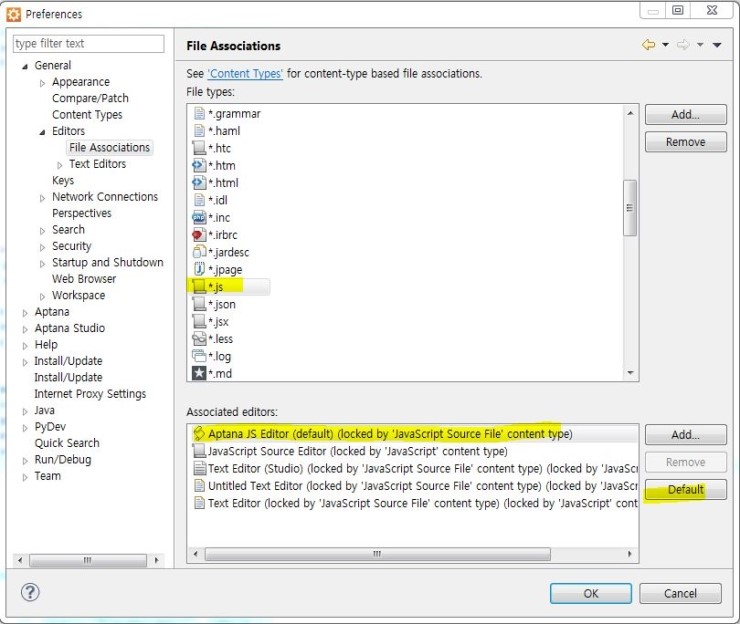Click the *.jardesc file icon
This screenshot has width=740, height=624.
[x=199, y=252]
